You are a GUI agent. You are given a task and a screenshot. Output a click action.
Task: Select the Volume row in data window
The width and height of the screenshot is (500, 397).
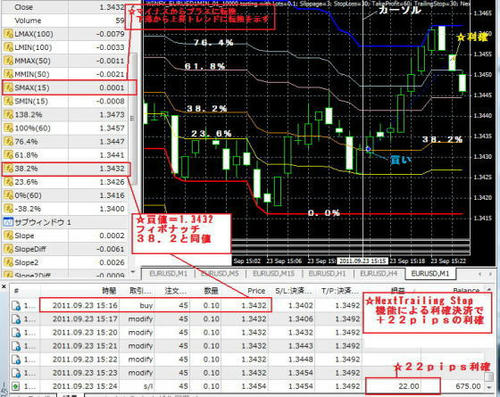pos(65,21)
